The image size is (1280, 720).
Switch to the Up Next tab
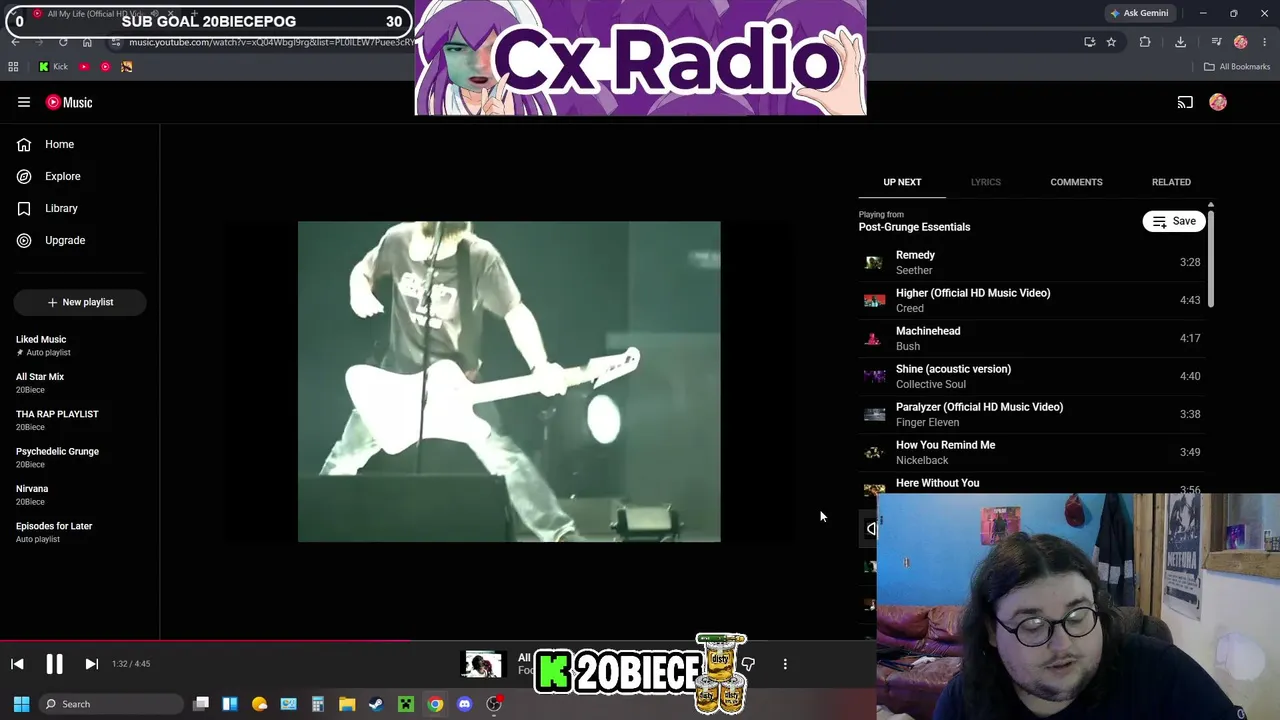[x=902, y=182]
